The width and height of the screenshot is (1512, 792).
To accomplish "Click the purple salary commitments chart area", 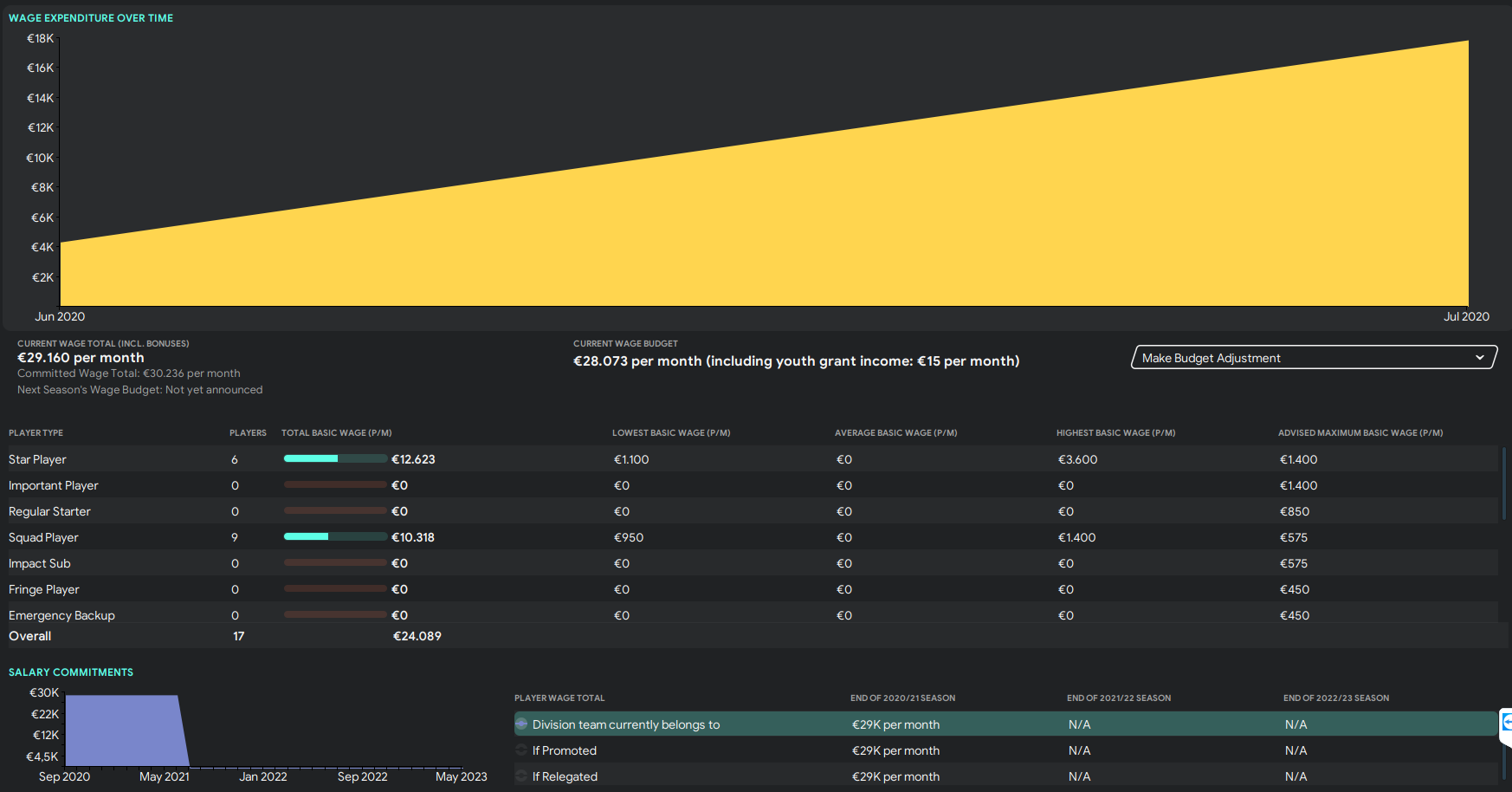I will [126, 730].
